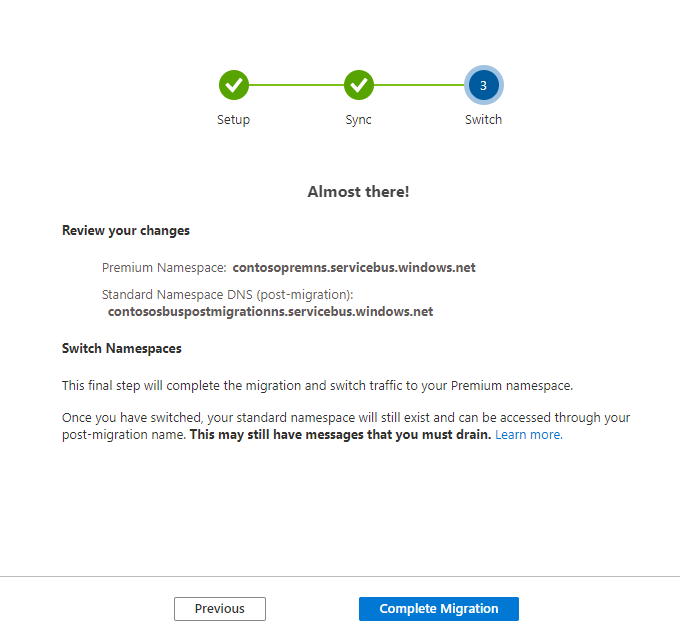Click the Standard Namespace DNS (post-migration) label
This screenshot has height=644, width=680.
228,294
